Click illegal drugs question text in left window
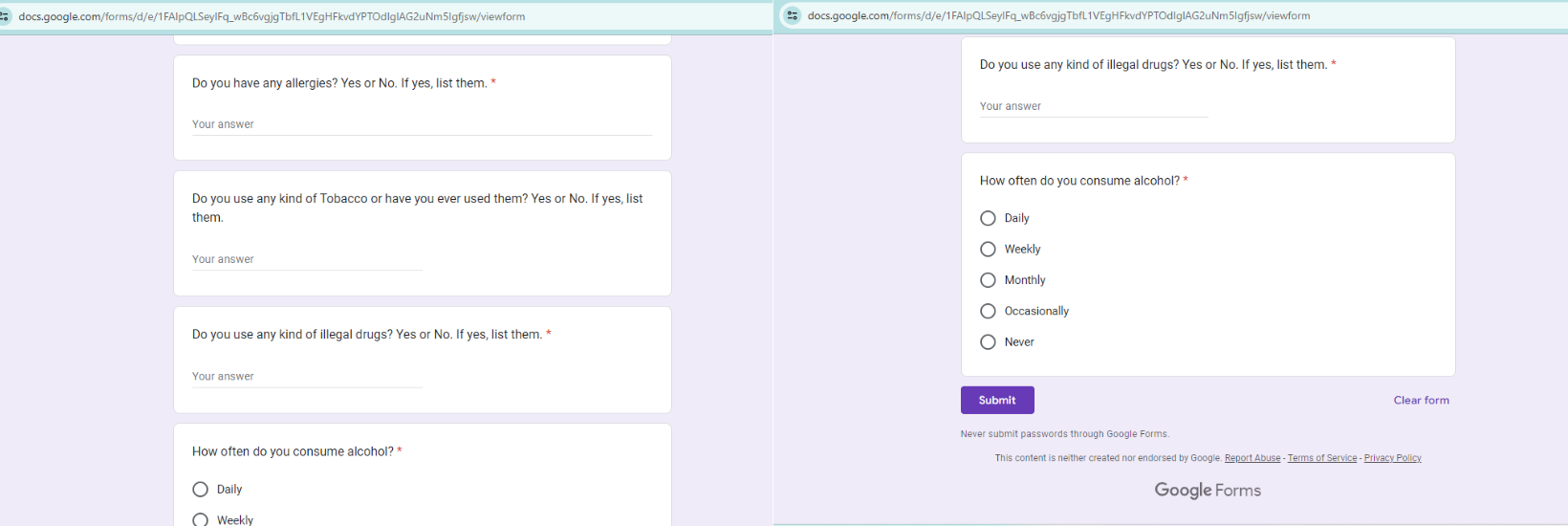1568x526 pixels. coord(367,335)
